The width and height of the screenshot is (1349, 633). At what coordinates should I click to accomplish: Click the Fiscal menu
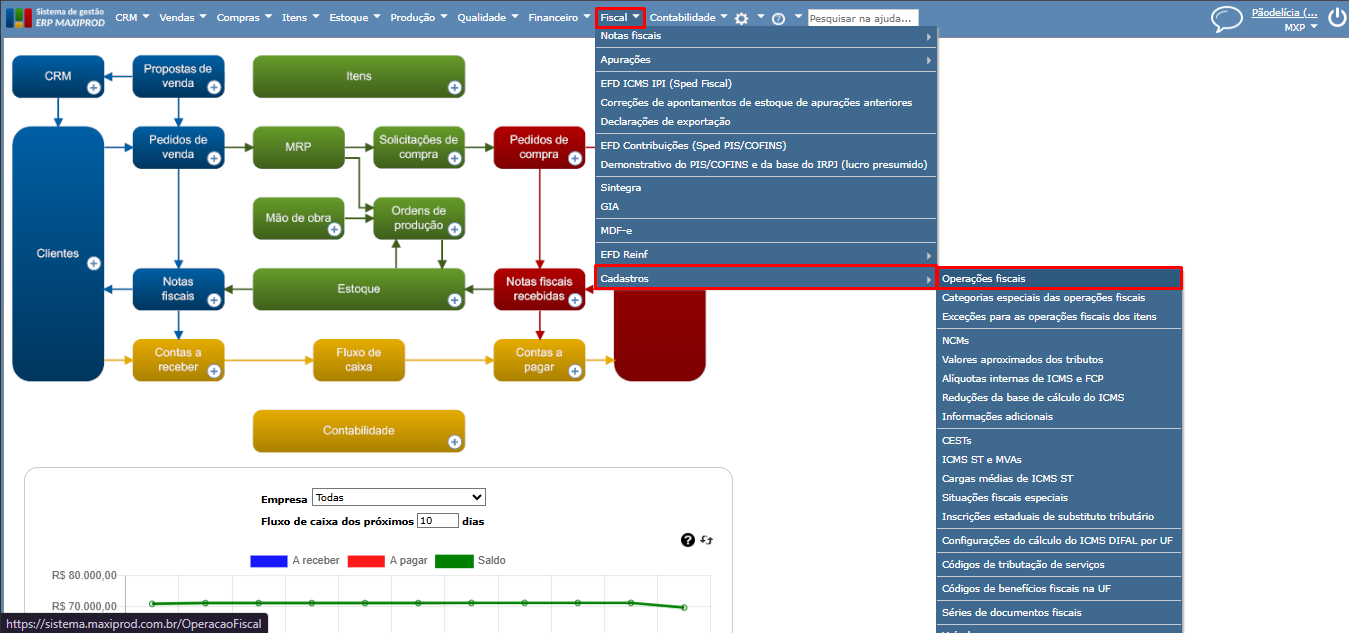click(620, 17)
